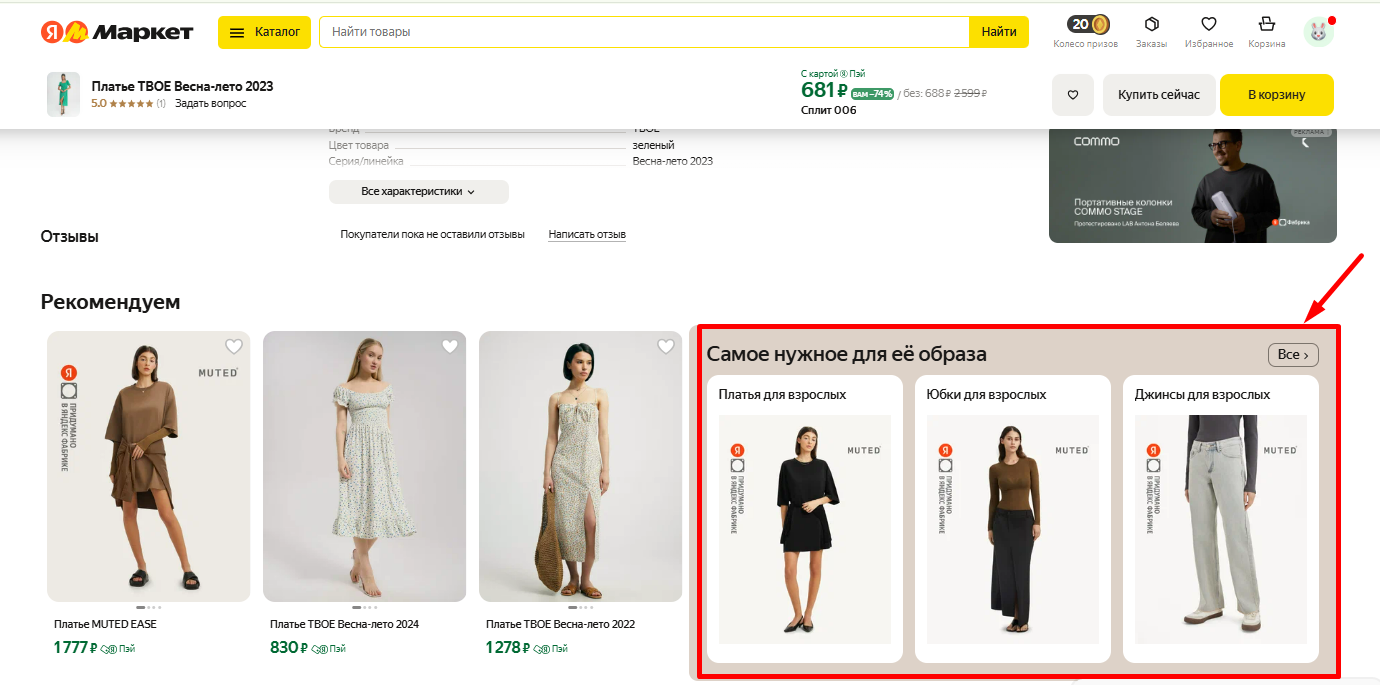1380x685 pixels.
Task: Click the hamburger icon in Каталог button
Action: click(x=237, y=32)
